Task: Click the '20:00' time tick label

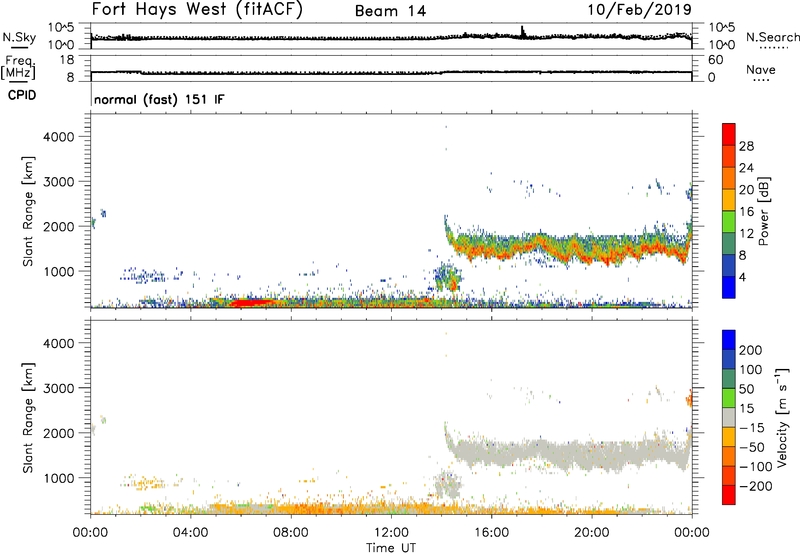Action: tap(592, 533)
